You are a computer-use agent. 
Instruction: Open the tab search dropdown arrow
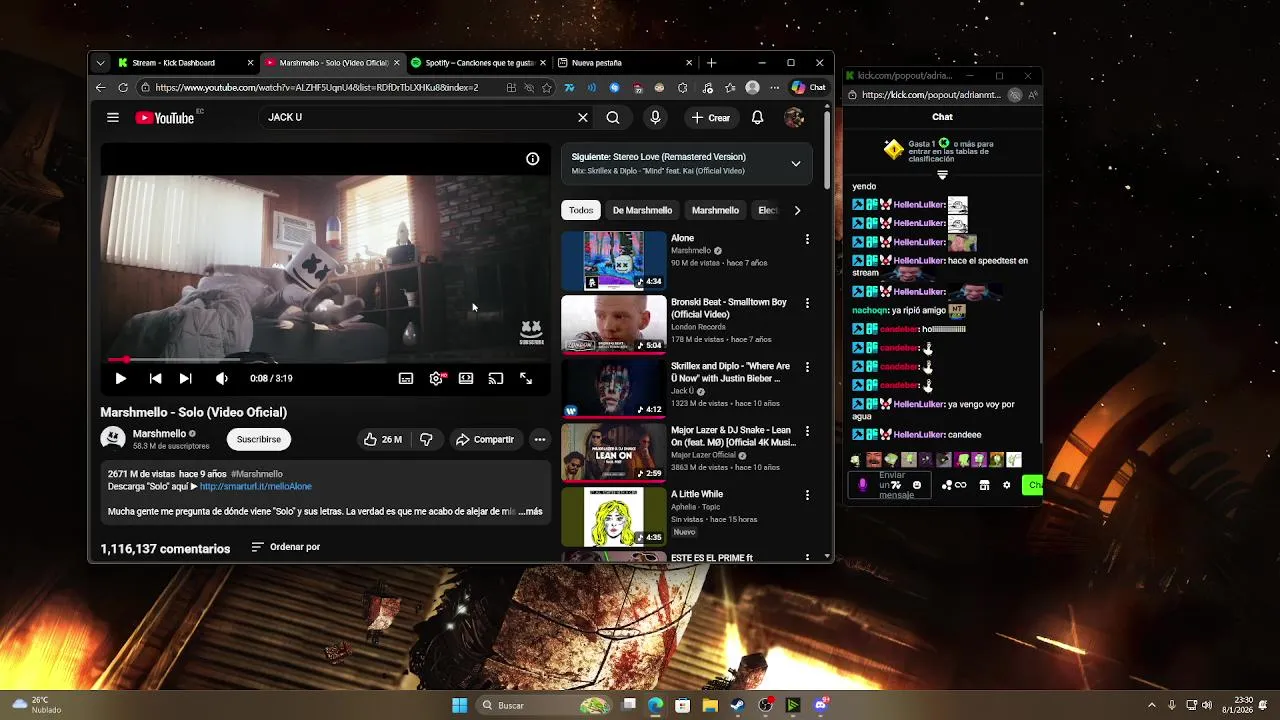[100, 63]
